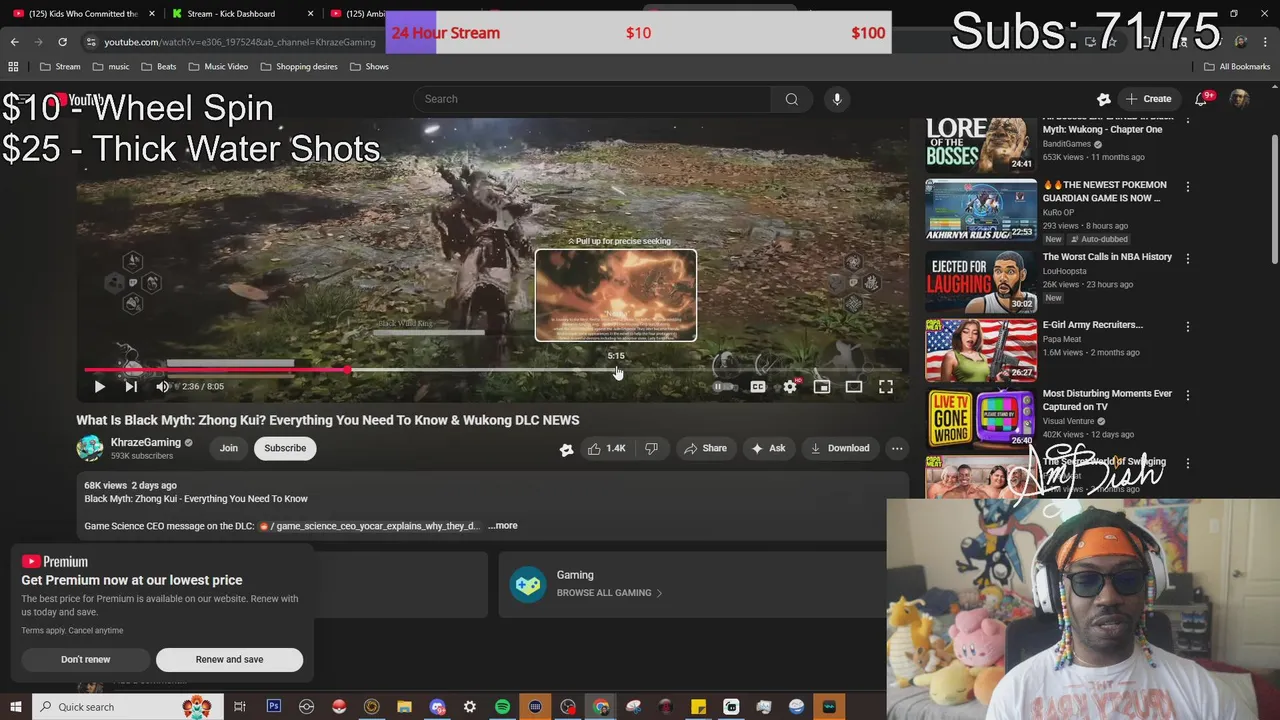This screenshot has height=720, width=1280.
Task: Click the seek preview thumbnail
Action: point(616,295)
